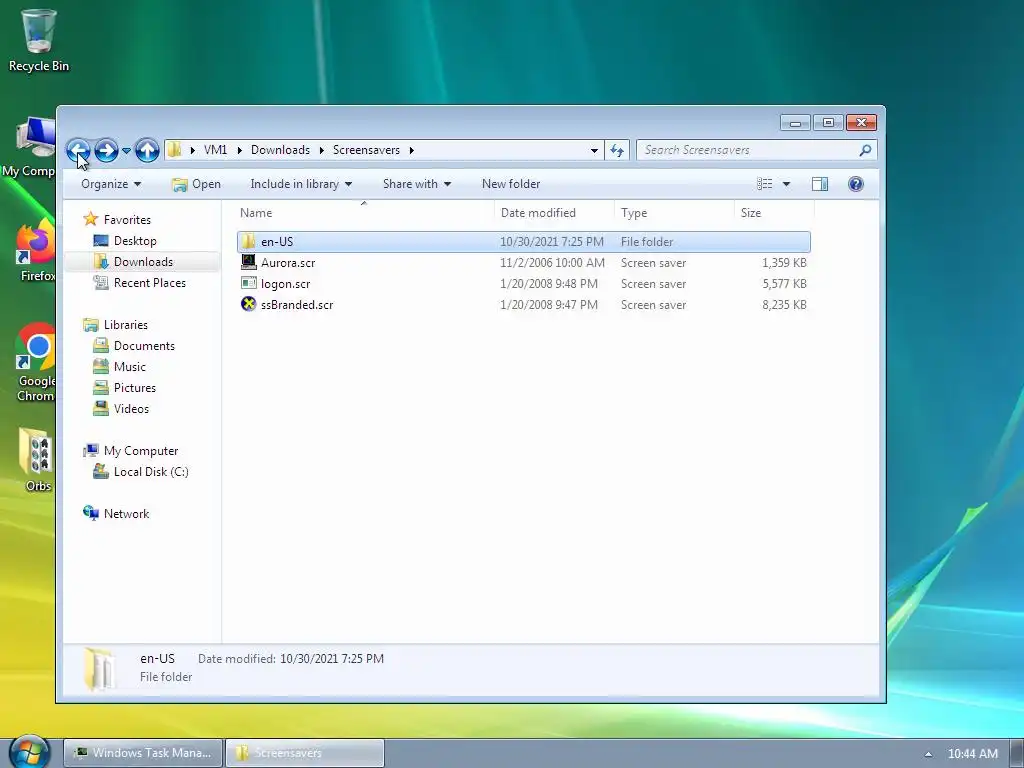This screenshot has height=768, width=1024.
Task: Expand the arrow between VM1 and Downloads
Action: point(240,150)
